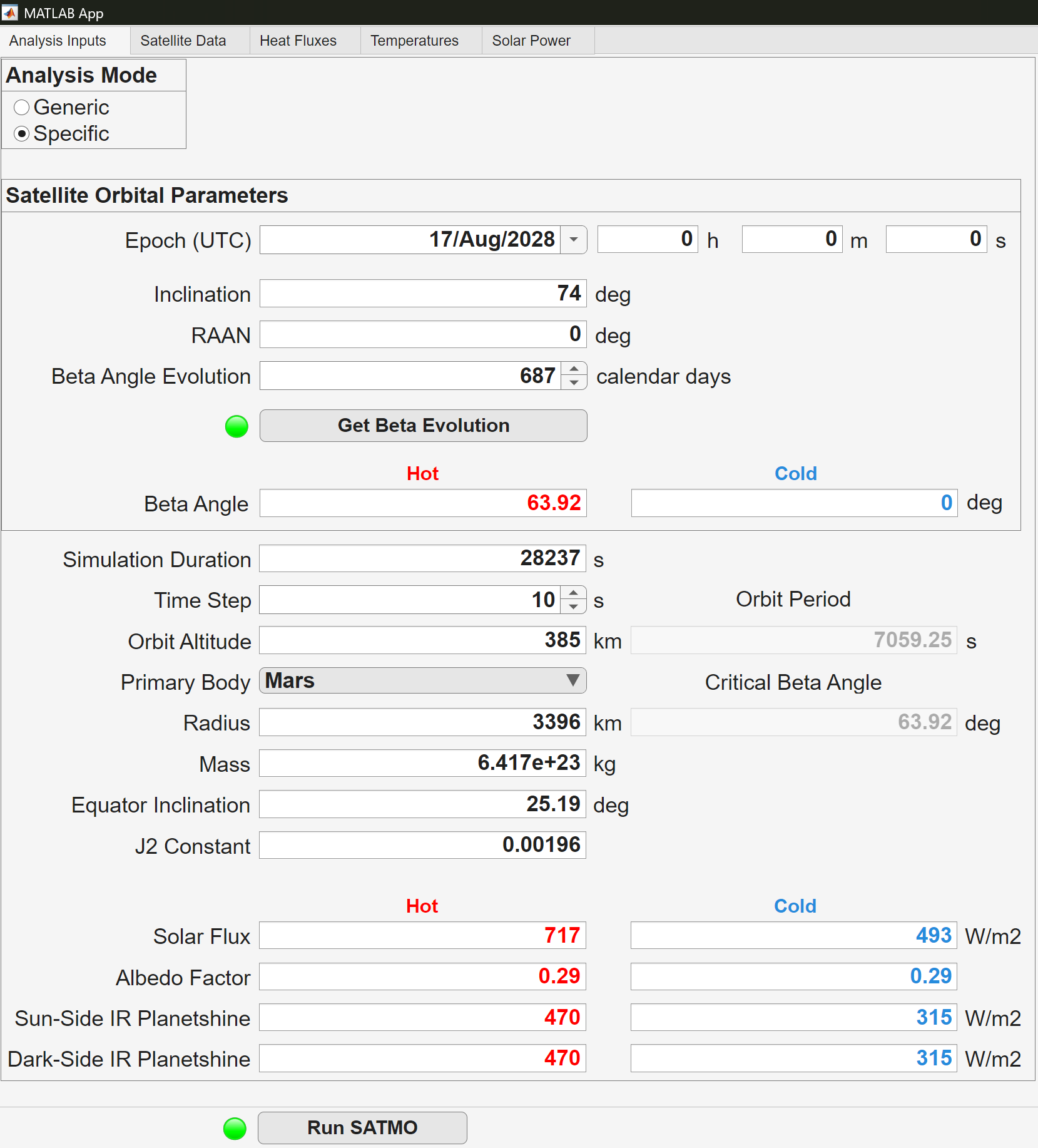Viewport: 1038px width, 1148px height.
Task: Click green status lamp beside Run SATMO
Action: tap(235, 1129)
